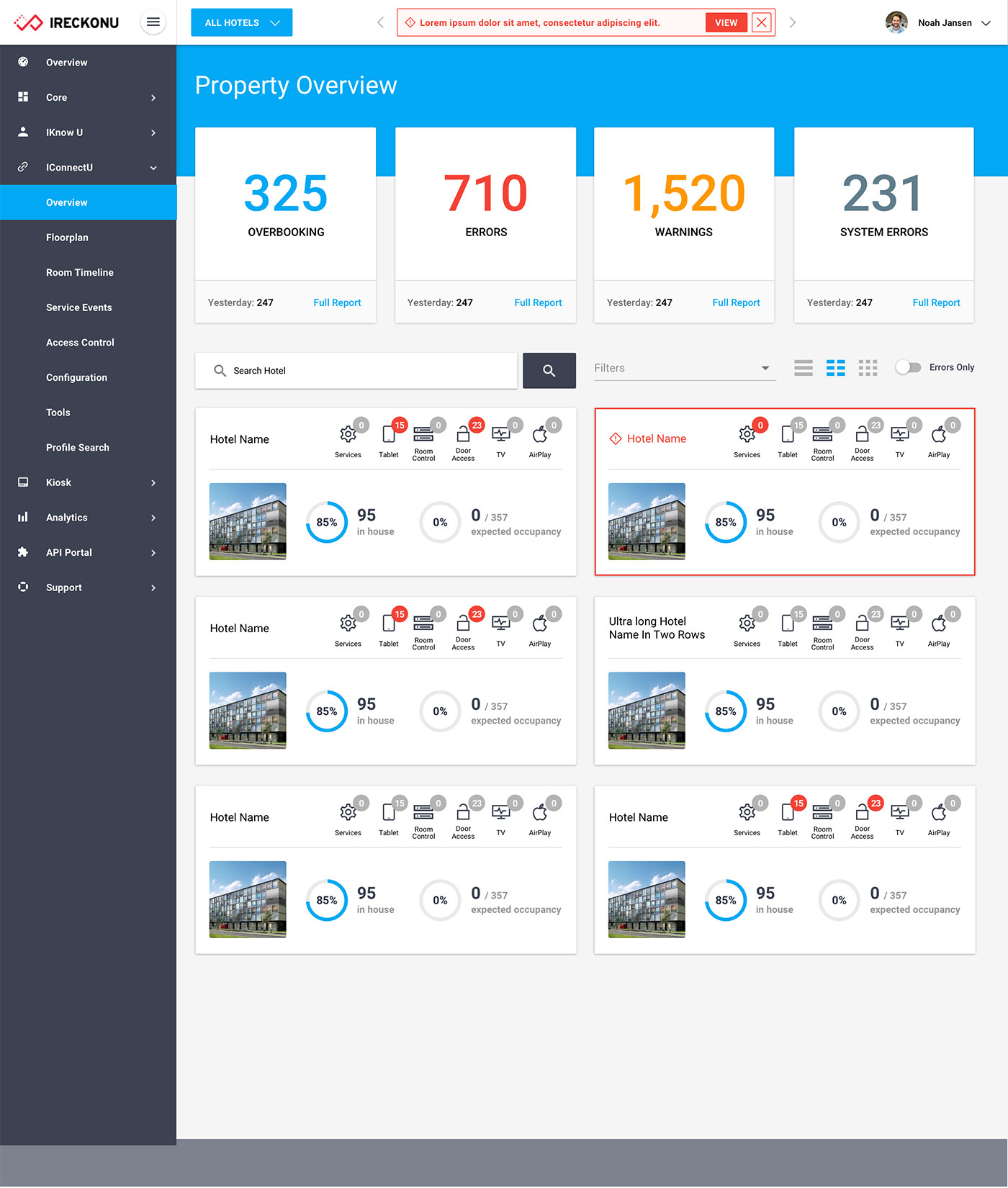Select the two-column view icon

[x=835, y=368]
